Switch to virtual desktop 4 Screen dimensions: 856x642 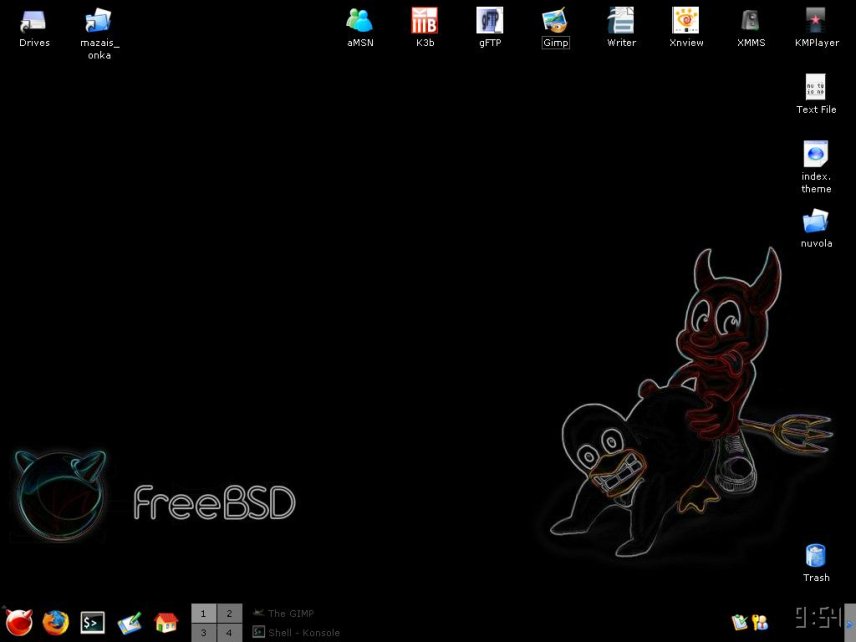click(x=229, y=633)
